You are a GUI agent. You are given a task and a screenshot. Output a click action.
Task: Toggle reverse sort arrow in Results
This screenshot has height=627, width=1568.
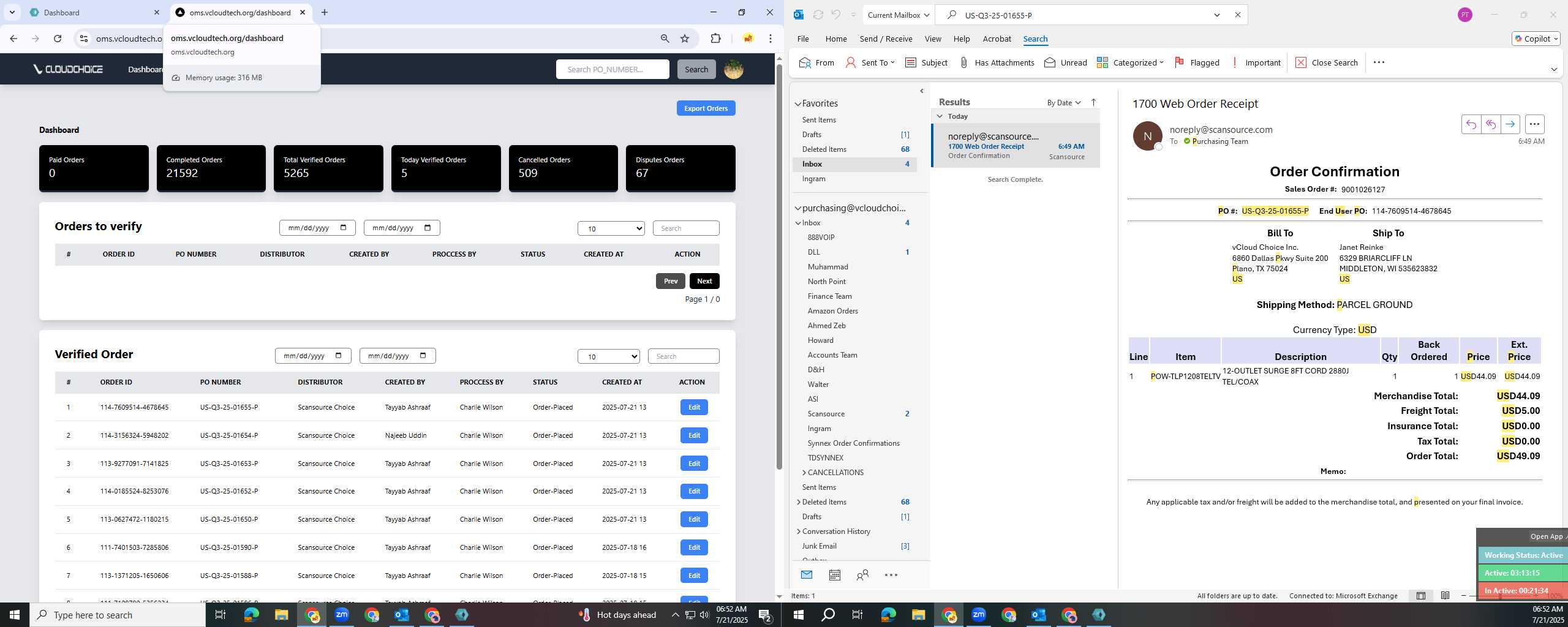pyautogui.click(x=1093, y=102)
